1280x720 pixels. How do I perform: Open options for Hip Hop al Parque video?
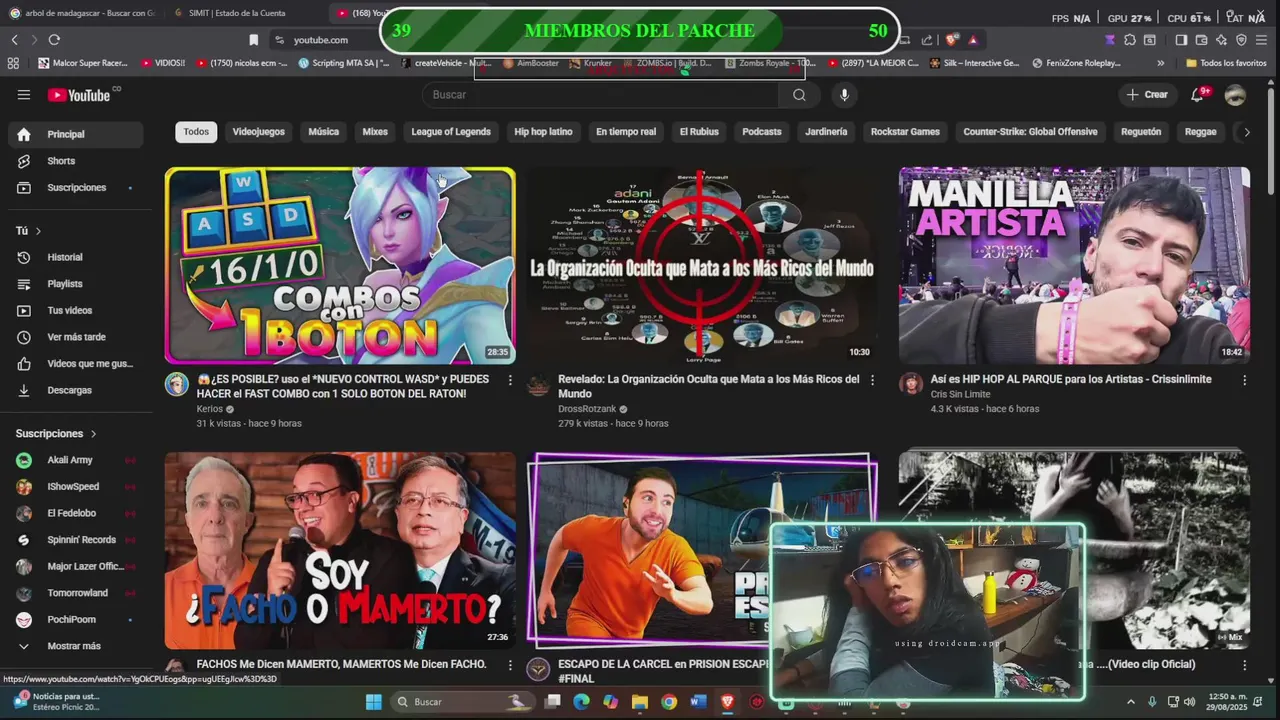[1244, 381]
